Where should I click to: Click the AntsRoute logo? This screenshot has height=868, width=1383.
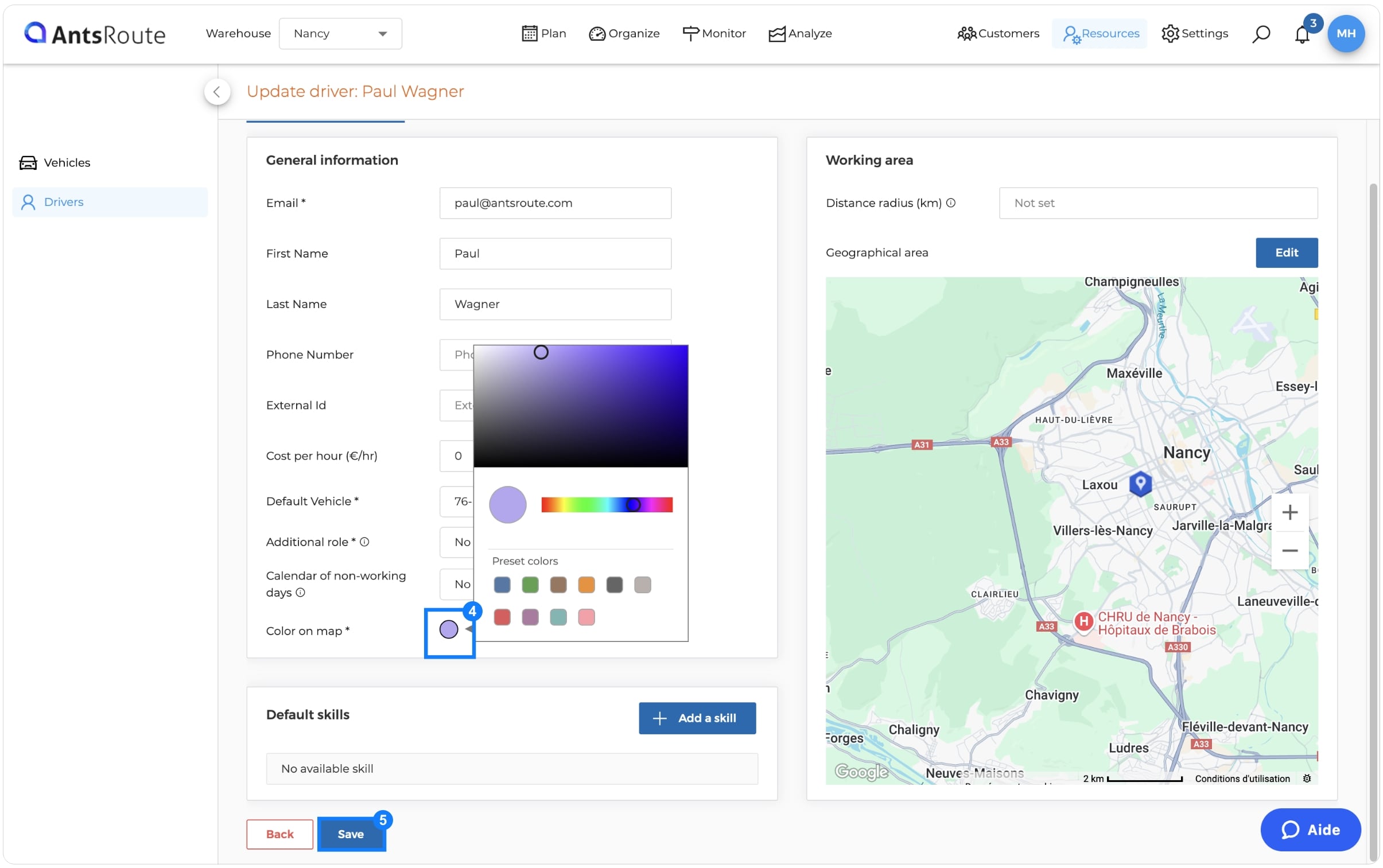click(x=95, y=34)
